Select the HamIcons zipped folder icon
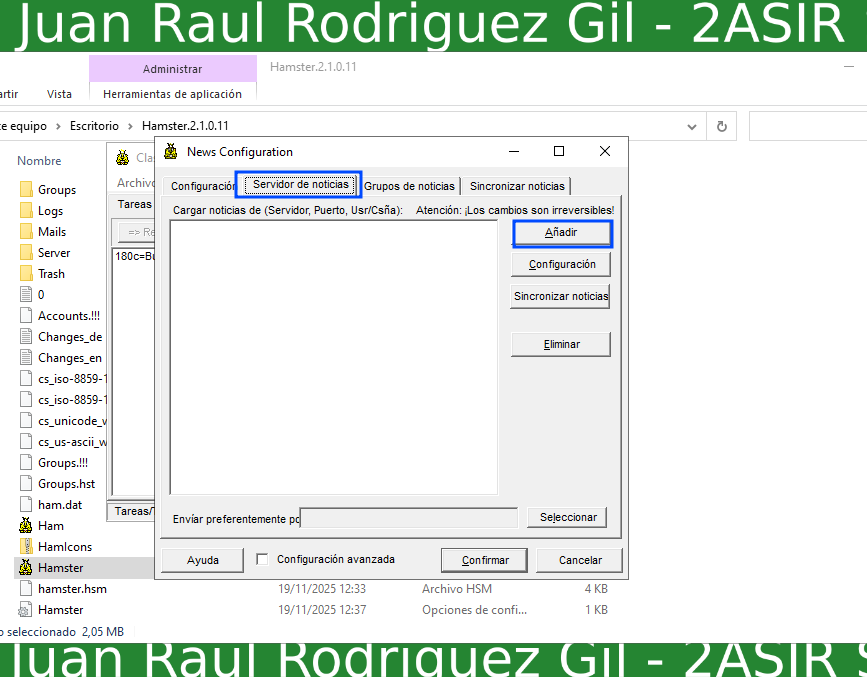This screenshot has height=677, width=867. point(26,546)
